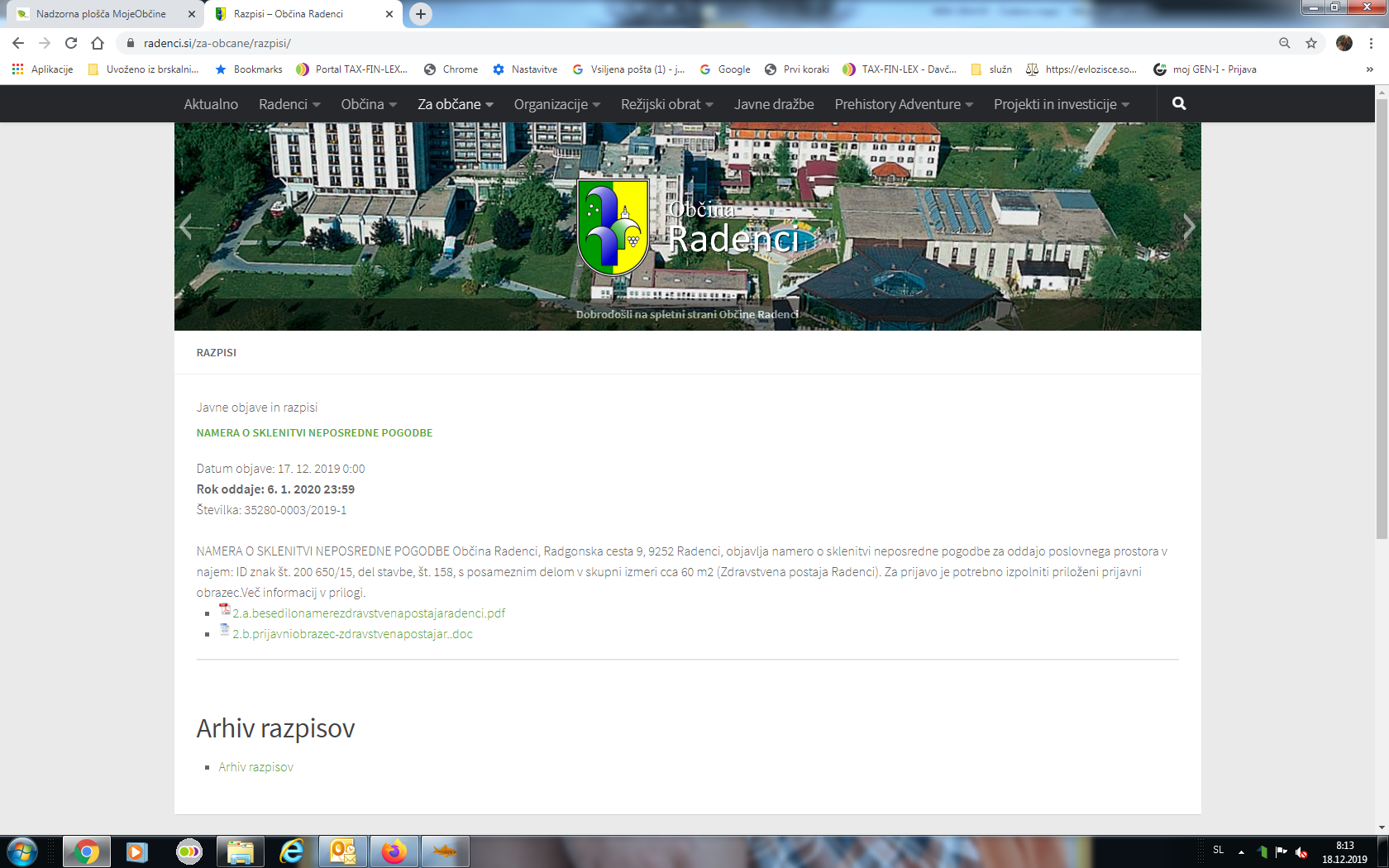Open the Aplikacije apps grid icon
The image size is (1389, 868).
(x=17, y=69)
